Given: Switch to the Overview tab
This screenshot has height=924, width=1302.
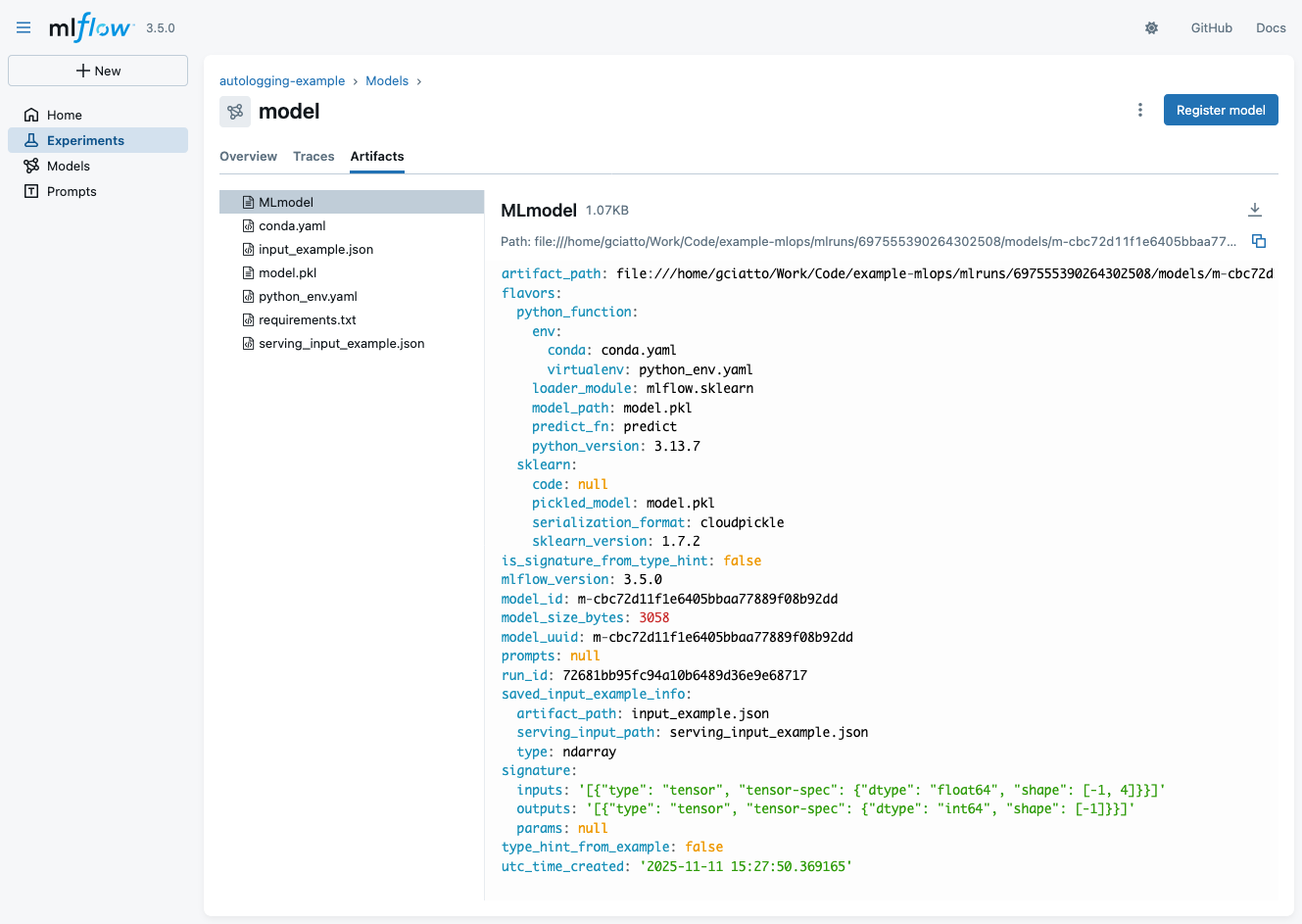Looking at the screenshot, I should pos(248,156).
